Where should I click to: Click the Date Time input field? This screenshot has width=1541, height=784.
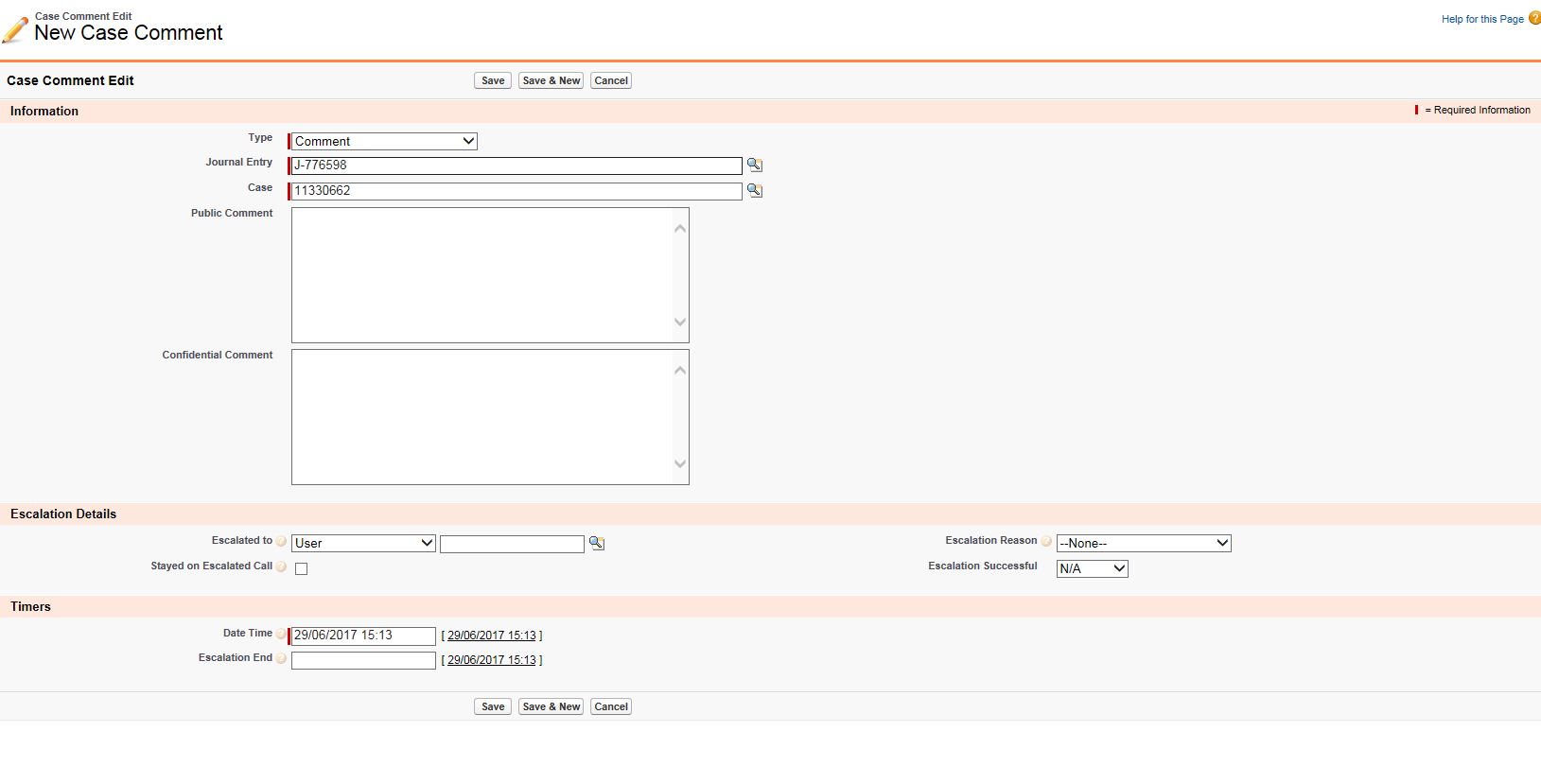(363, 636)
